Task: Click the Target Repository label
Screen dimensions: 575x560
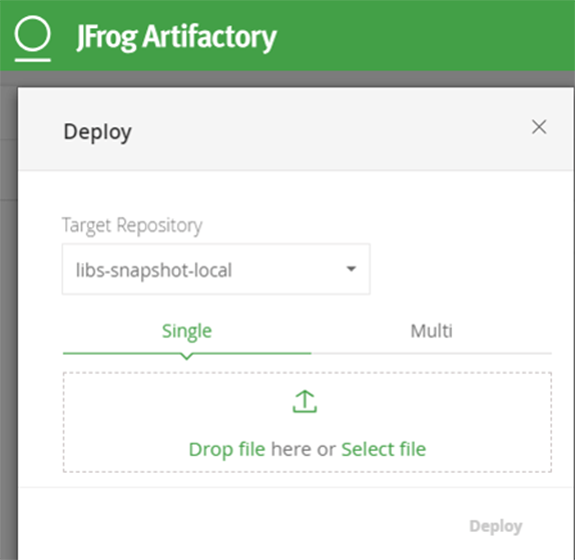Action: click(132, 225)
